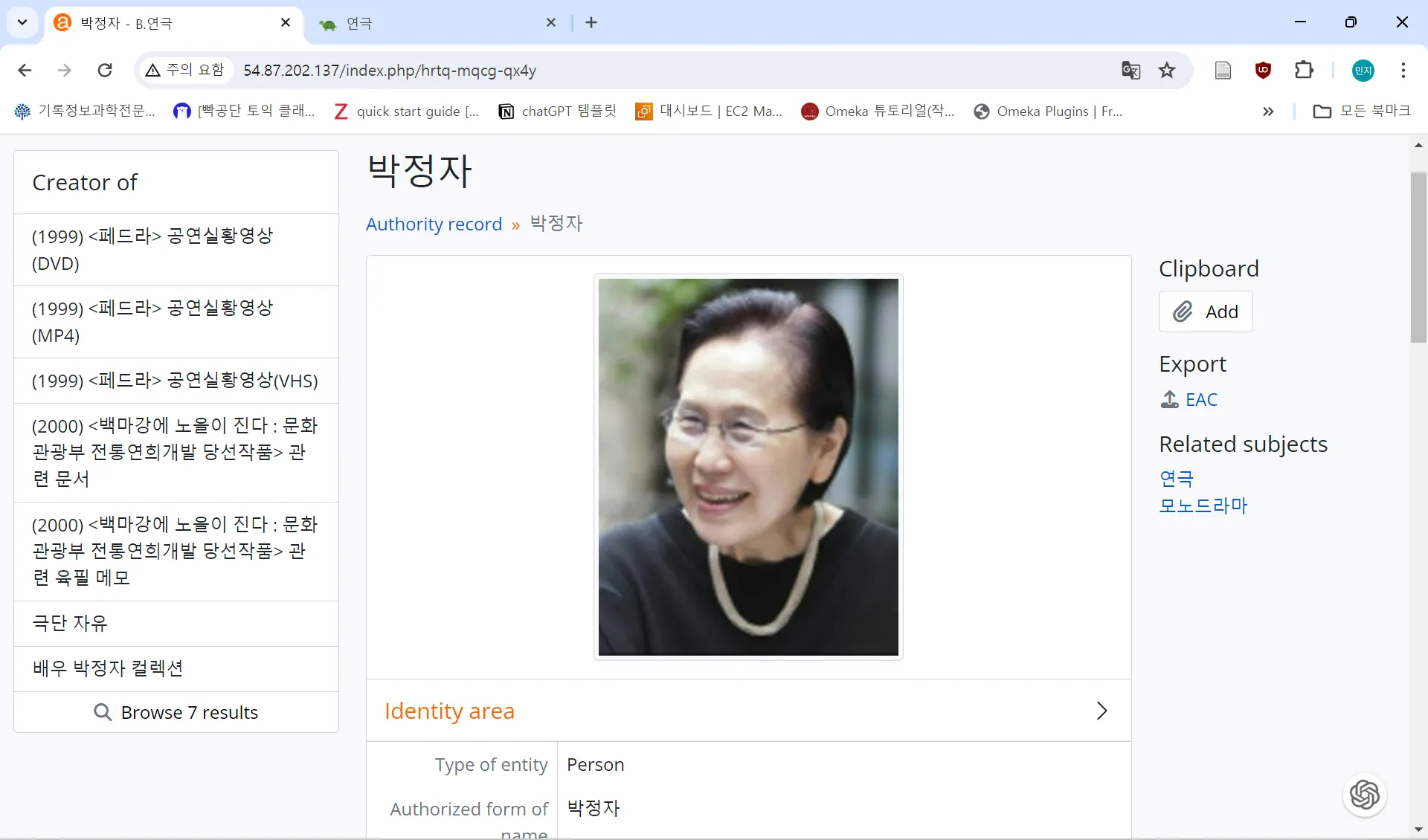Reload the page
Image resolution: width=1428 pixels, height=840 pixels.
(105, 71)
